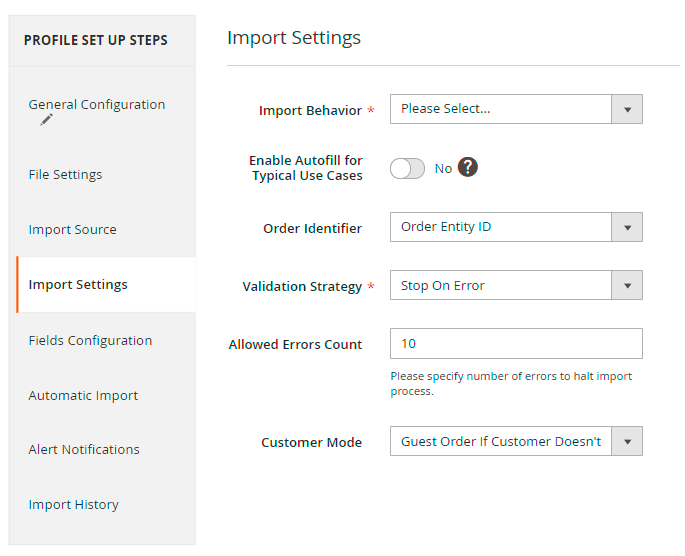Open Fields Configuration step
Viewport: 685px width, 556px height.
pos(90,341)
